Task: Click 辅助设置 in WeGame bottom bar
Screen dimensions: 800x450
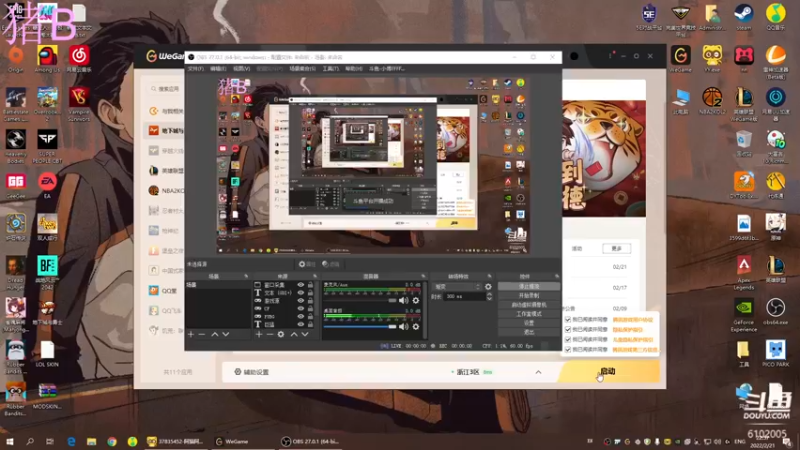Action: point(252,372)
